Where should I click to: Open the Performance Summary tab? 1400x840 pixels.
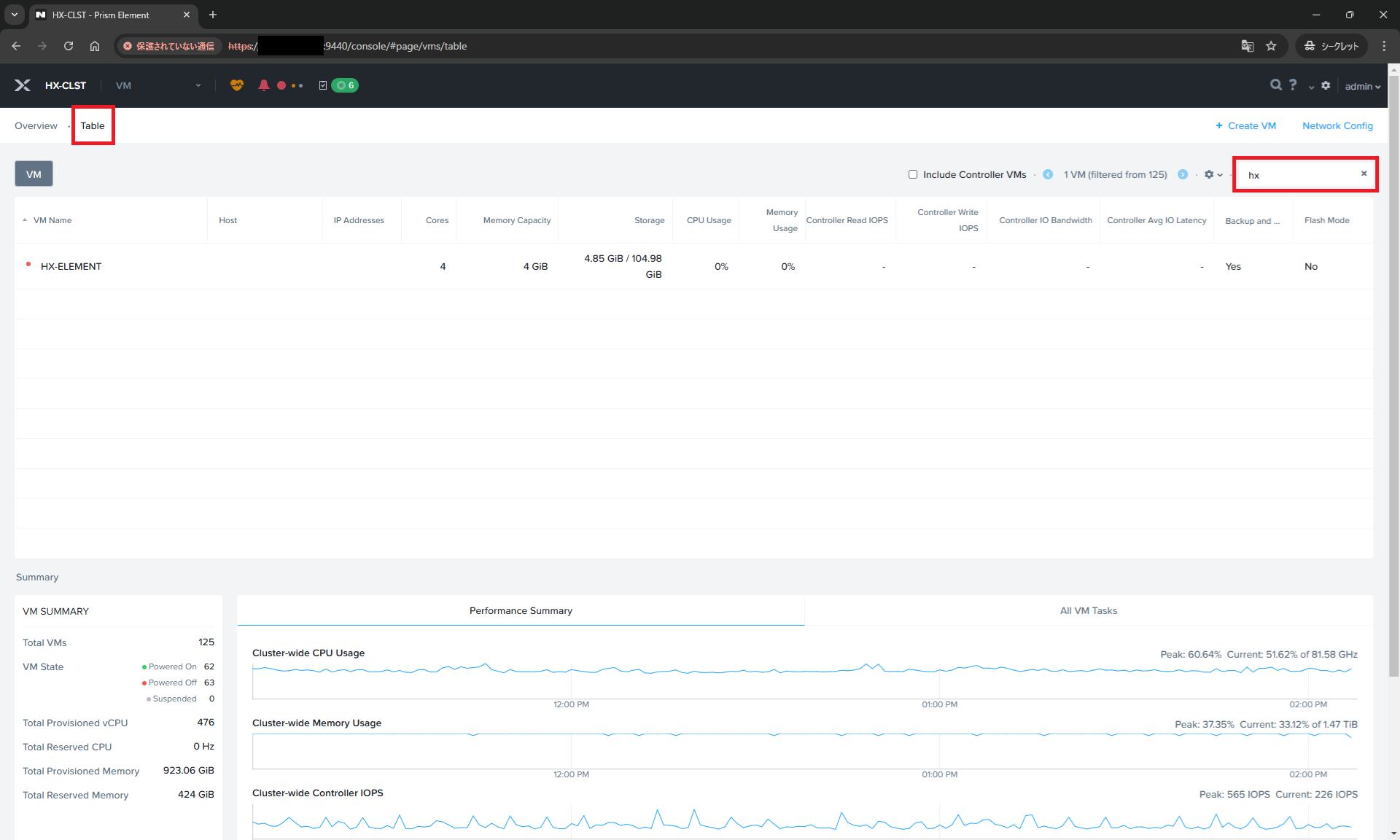click(x=521, y=610)
